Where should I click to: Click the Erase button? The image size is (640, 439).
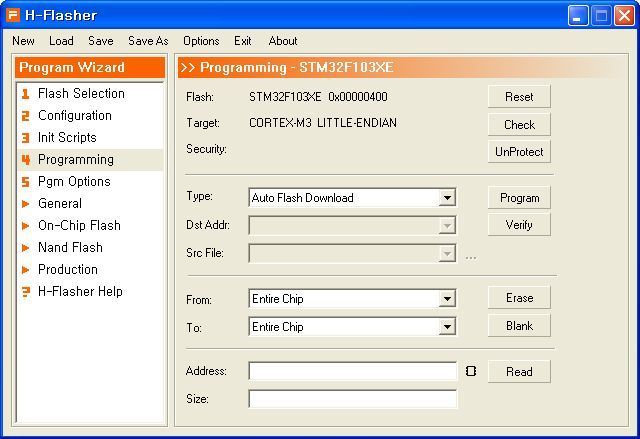[x=519, y=298]
